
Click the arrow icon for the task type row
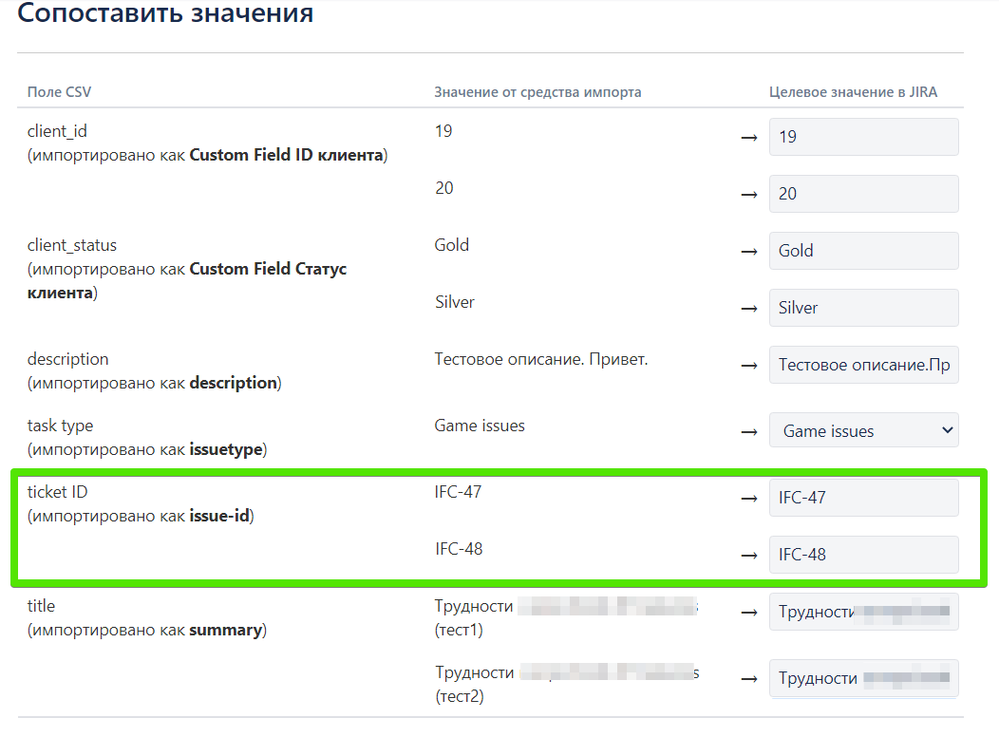click(x=750, y=430)
